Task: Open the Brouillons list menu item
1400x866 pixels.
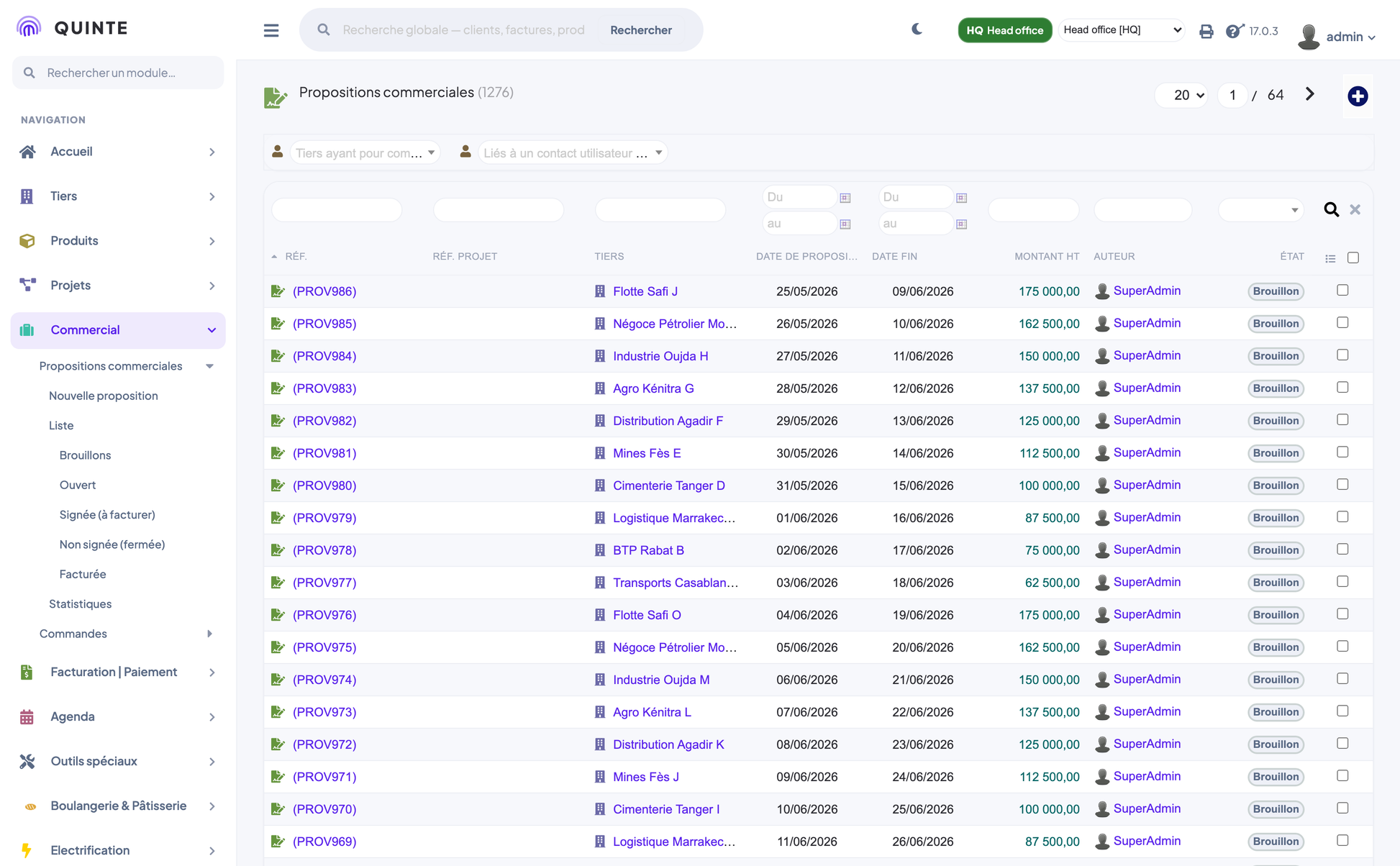Action: (x=85, y=455)
